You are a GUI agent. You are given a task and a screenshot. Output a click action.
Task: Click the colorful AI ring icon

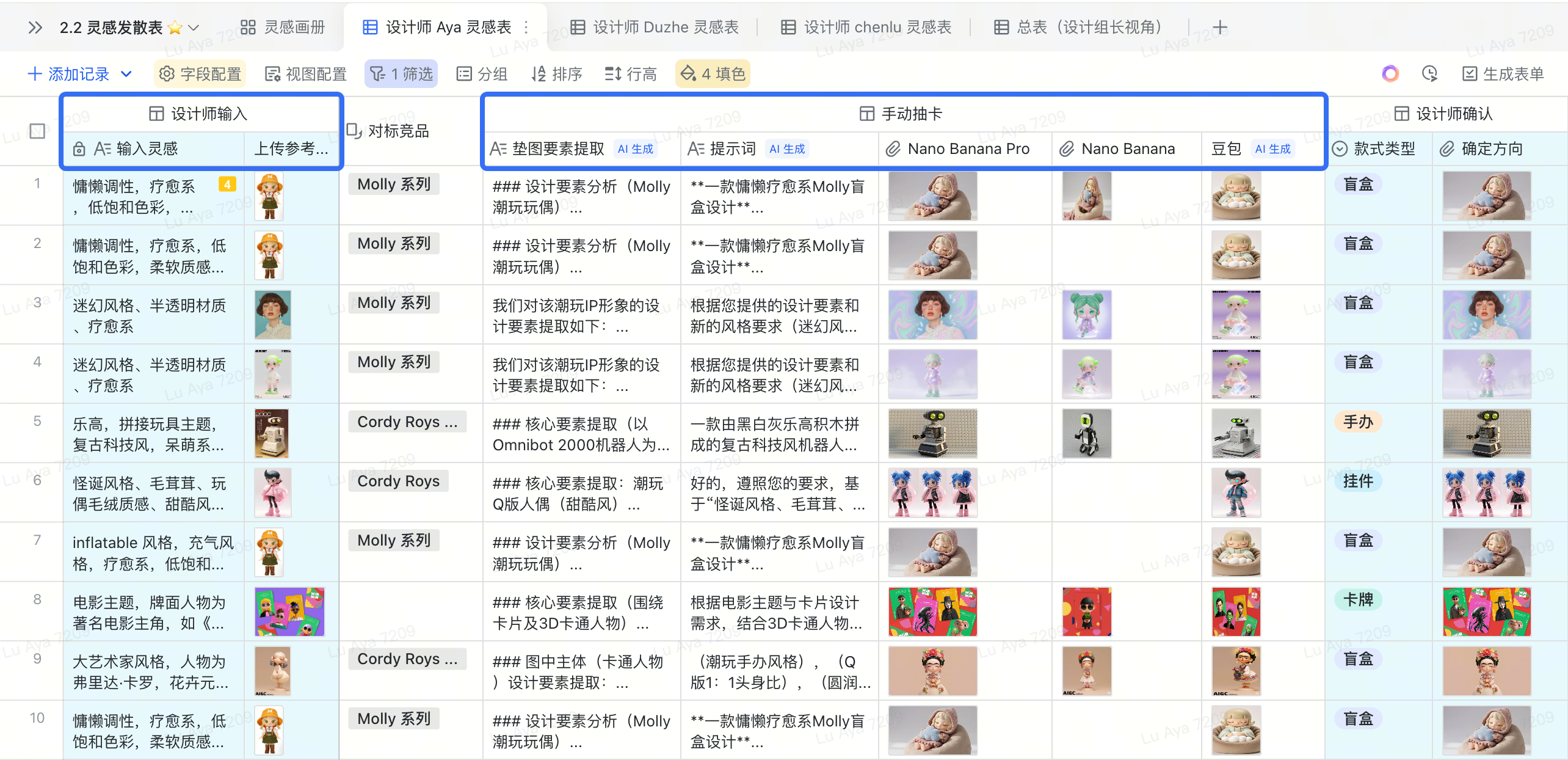pyautogui.click(x=1390, y=74)
